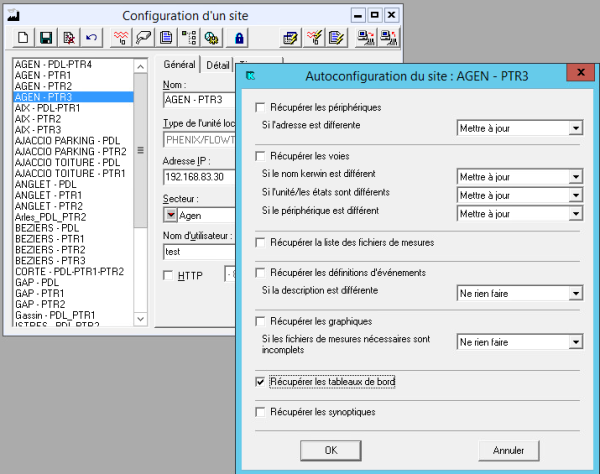
Task: Click the blue padlock toolbar icon
Action: tap(240, 38)
